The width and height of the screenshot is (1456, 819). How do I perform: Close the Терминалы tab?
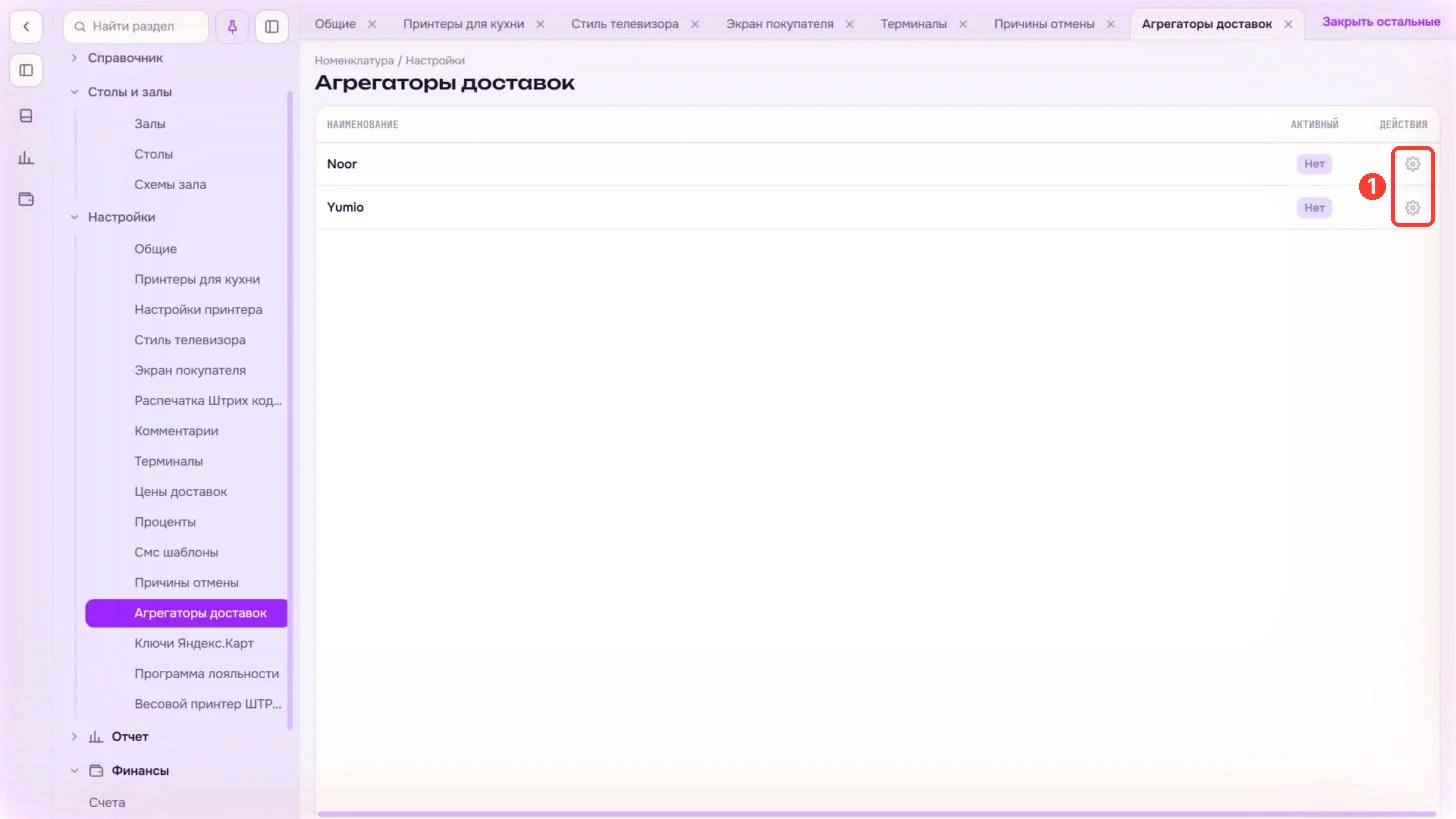click(963, 24)
